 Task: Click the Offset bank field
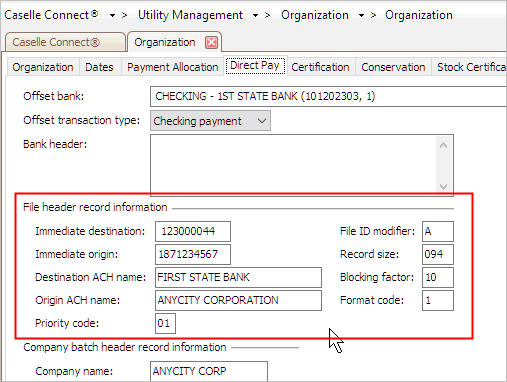(x=328, y=96)
